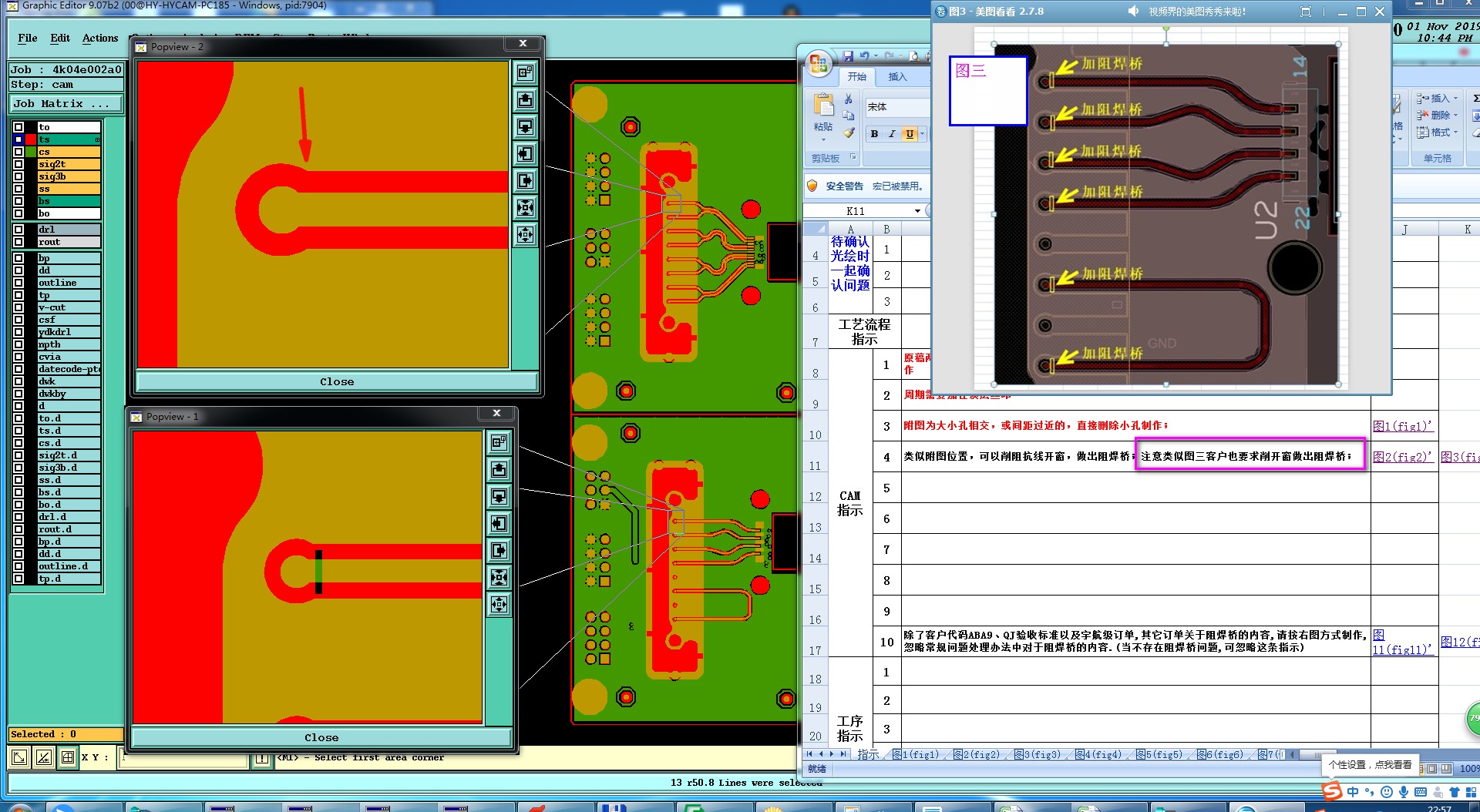Click the green color swatch of cs layer
This screenshot has width=1480, height=812.
(x=31, y=152)
